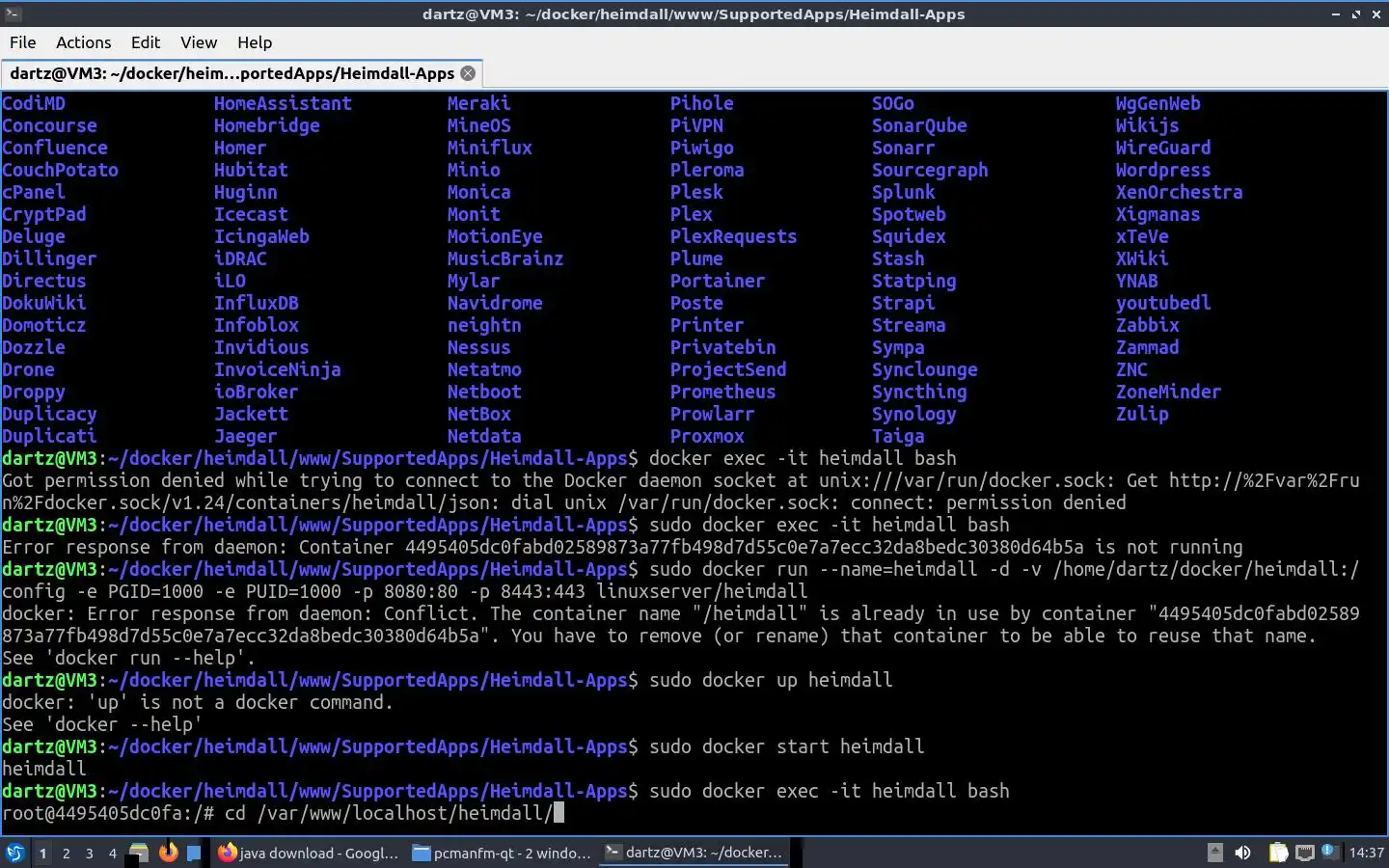Click the 'cd /var/www/localhost/heimdall/' input line
The width and height of the screenshot is (1389, 868).
coord(390,813)
